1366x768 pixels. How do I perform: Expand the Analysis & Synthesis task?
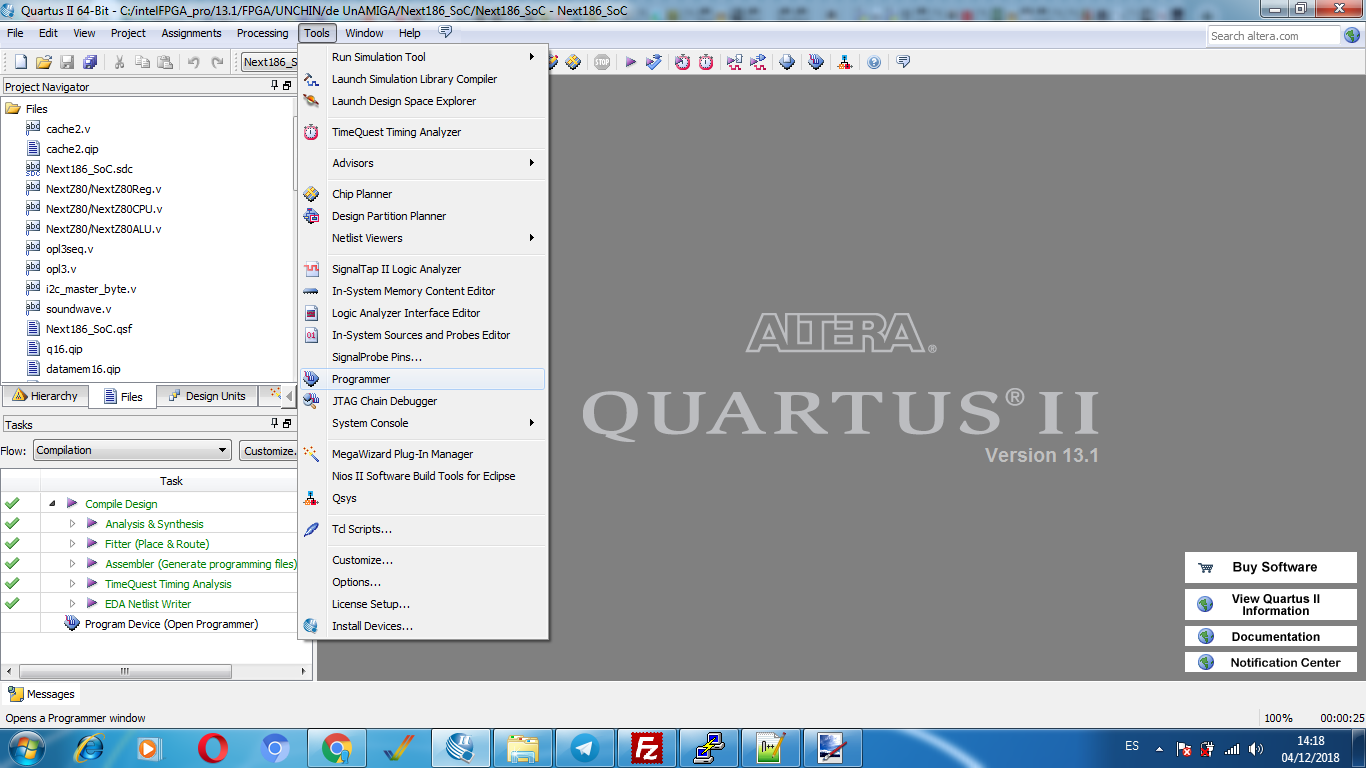pyautogui.click(x=72, y=524)
